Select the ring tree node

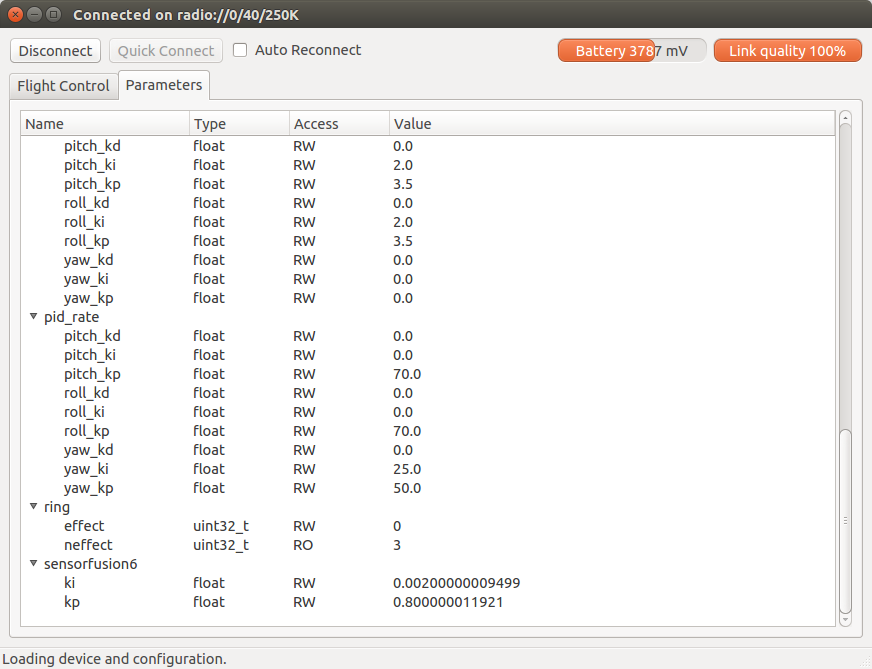point(57,507)
